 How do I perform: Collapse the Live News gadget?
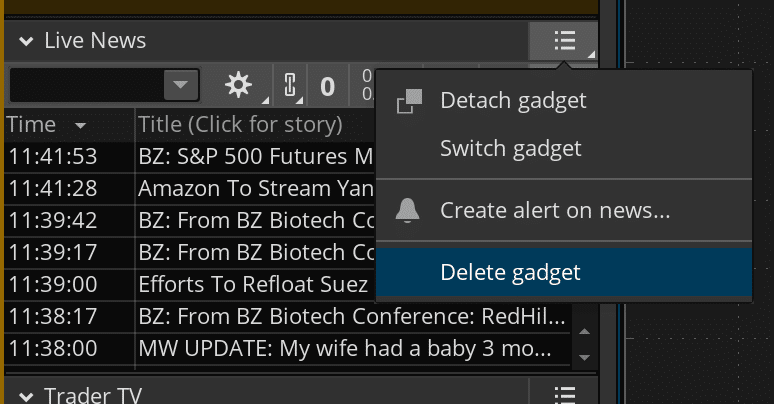(26, 41)
